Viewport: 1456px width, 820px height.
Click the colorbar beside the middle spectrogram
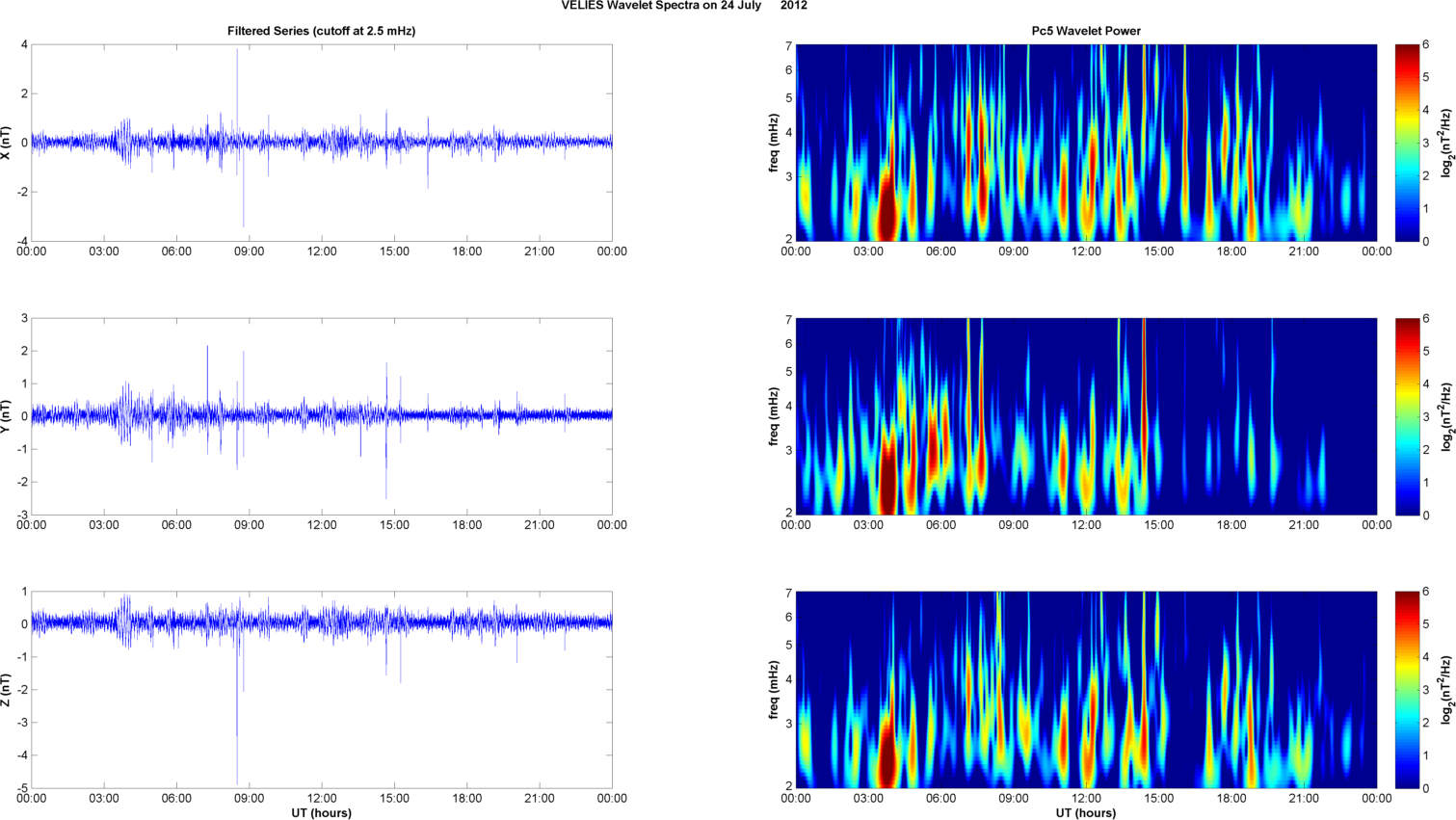[x=1407, y=416]
